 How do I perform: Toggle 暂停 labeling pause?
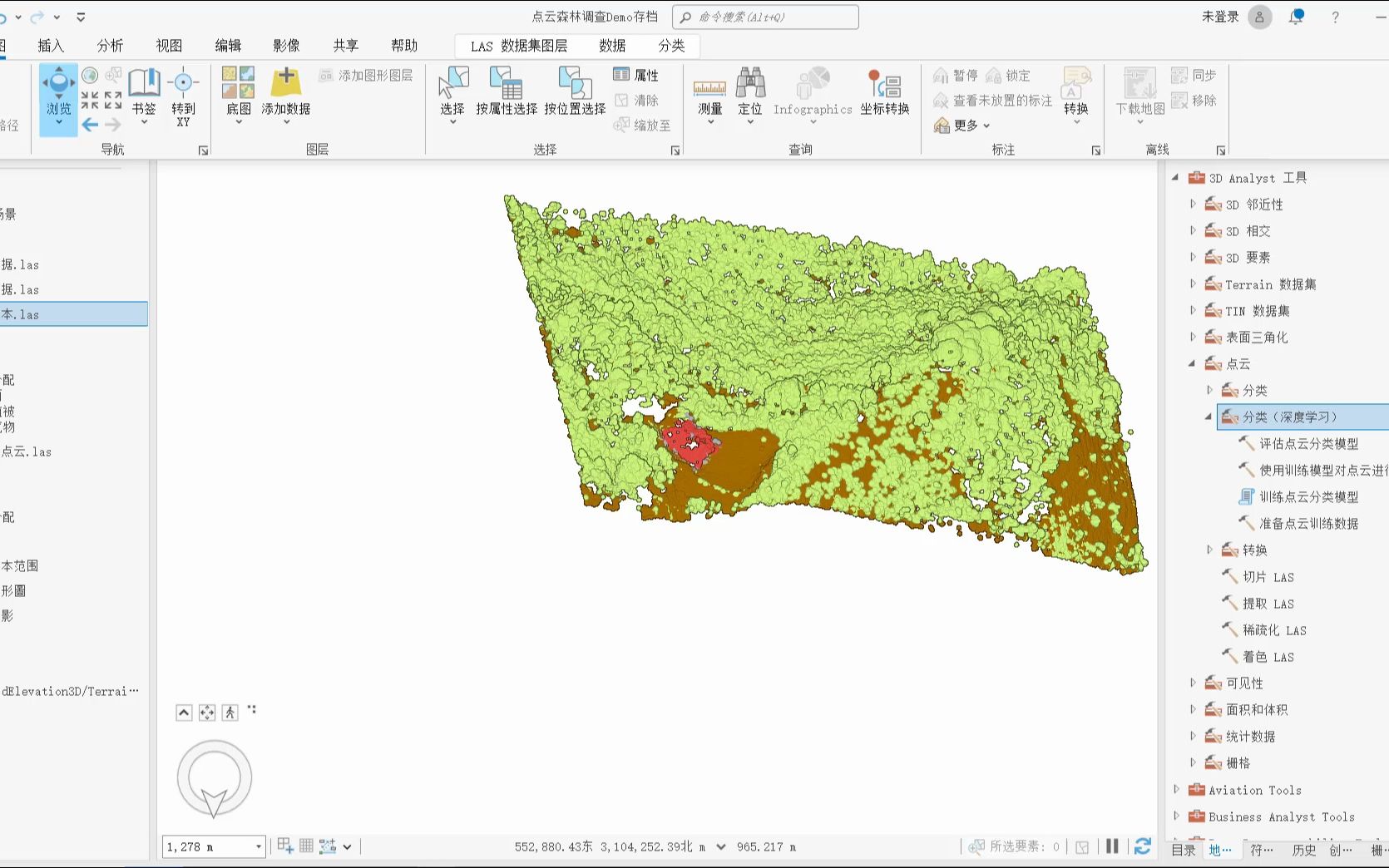pos(956,76)
